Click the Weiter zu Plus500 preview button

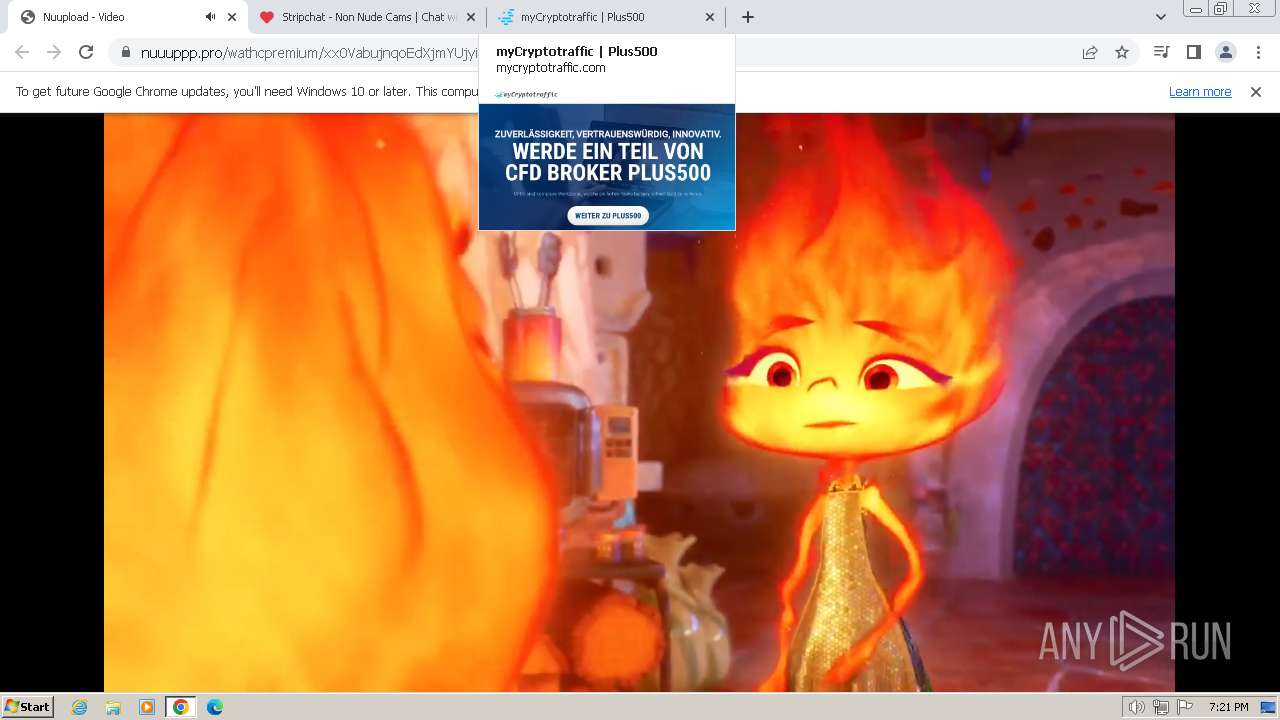(608, 215)
